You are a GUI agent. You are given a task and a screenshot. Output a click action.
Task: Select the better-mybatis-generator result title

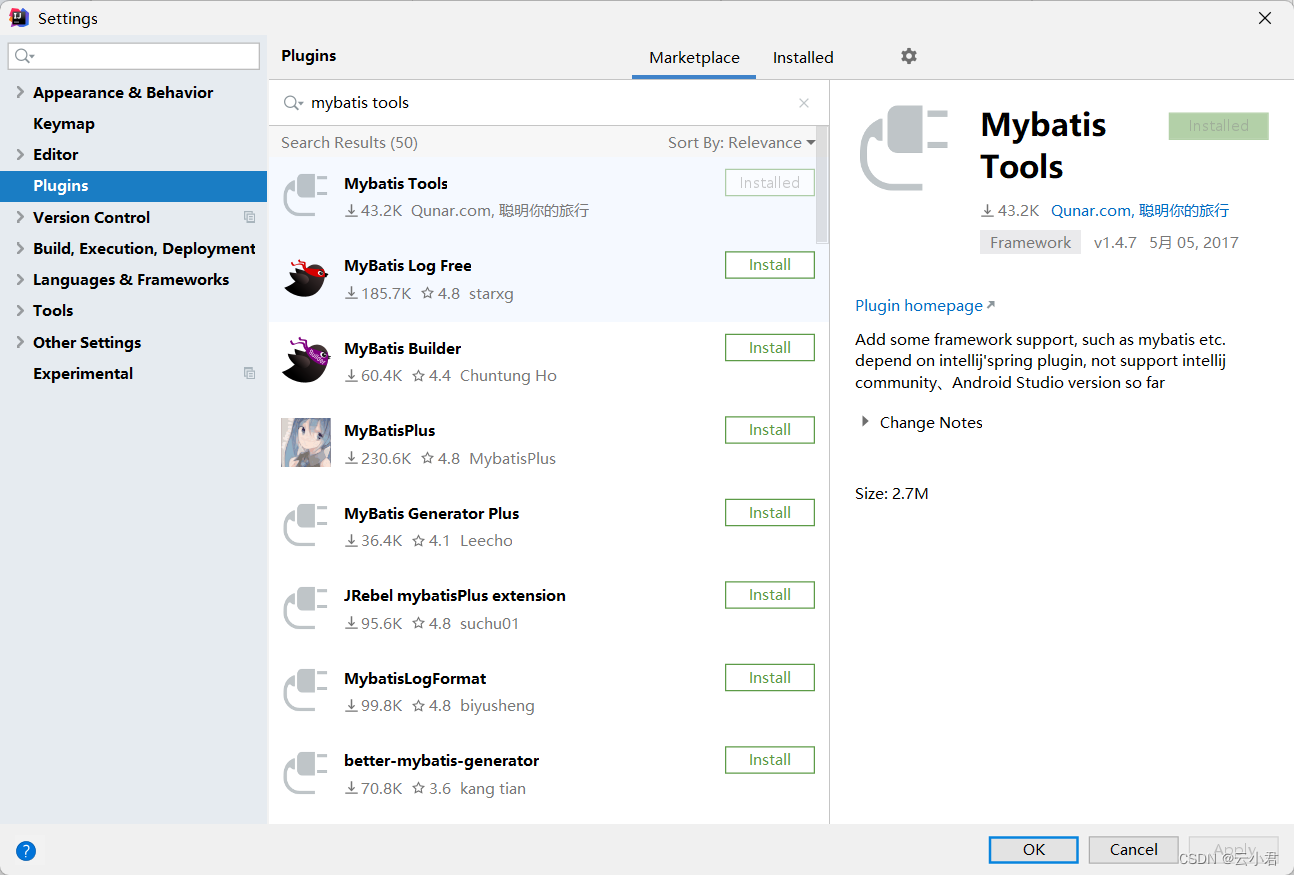click(x=442, y=761)
